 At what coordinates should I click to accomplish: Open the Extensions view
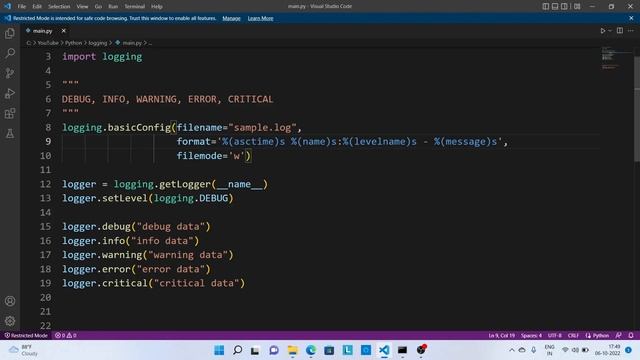click(10, 113)
